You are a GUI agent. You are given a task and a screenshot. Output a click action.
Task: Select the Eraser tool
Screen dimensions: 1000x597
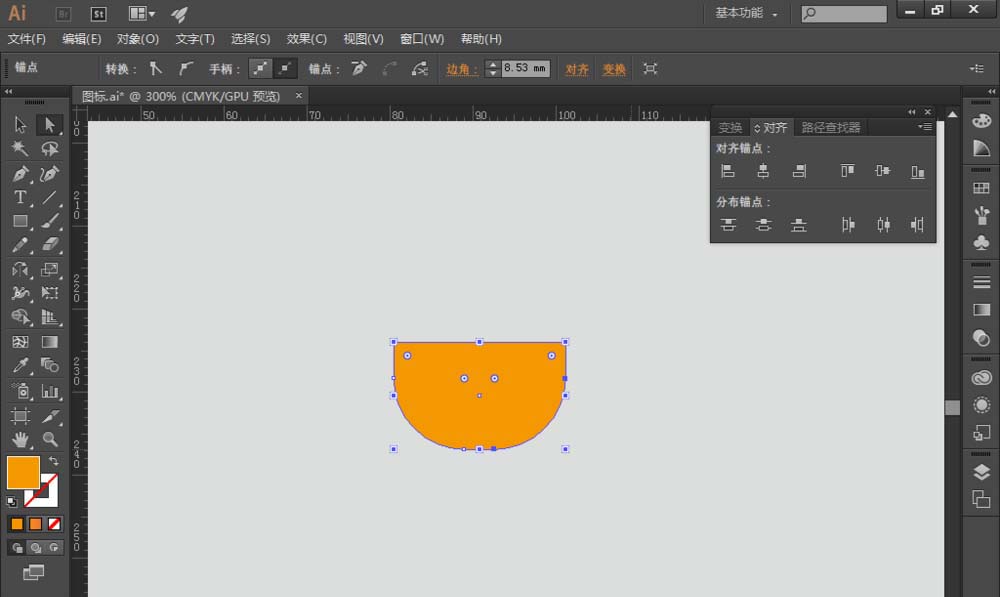(49, 245)
